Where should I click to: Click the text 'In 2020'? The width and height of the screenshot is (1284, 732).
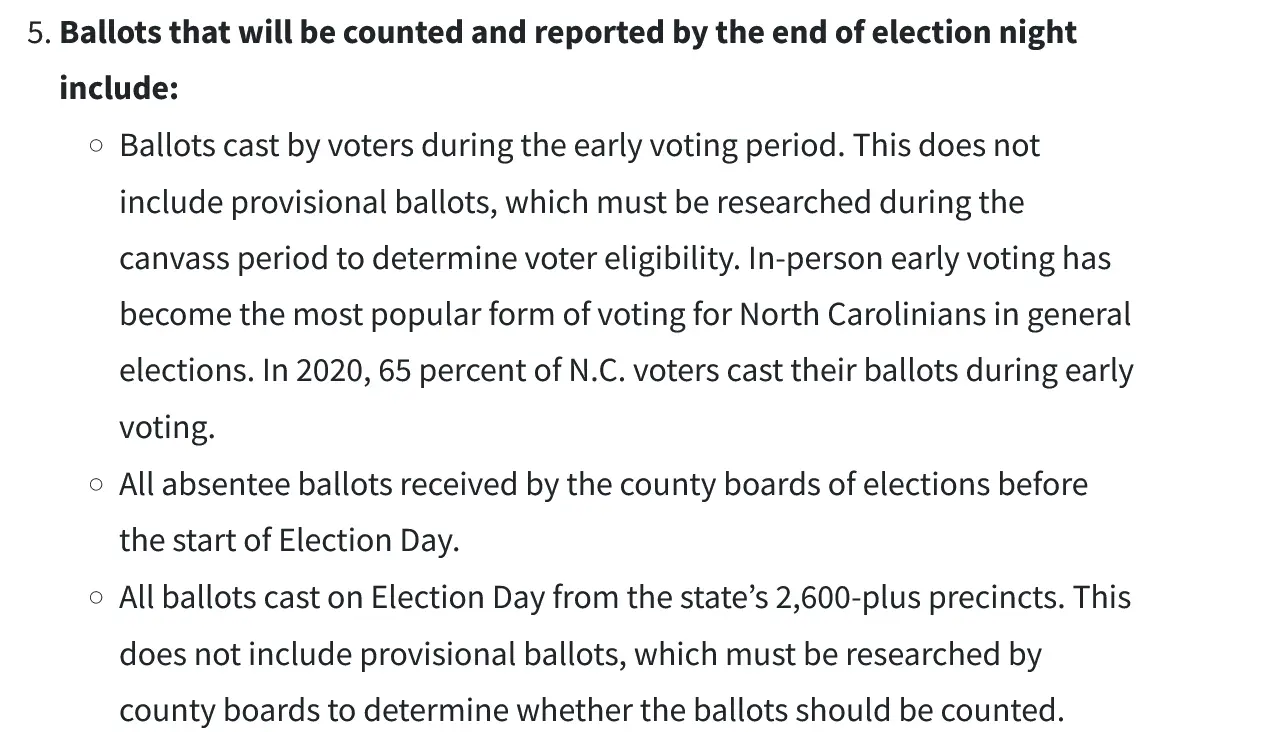pos(316,371)
